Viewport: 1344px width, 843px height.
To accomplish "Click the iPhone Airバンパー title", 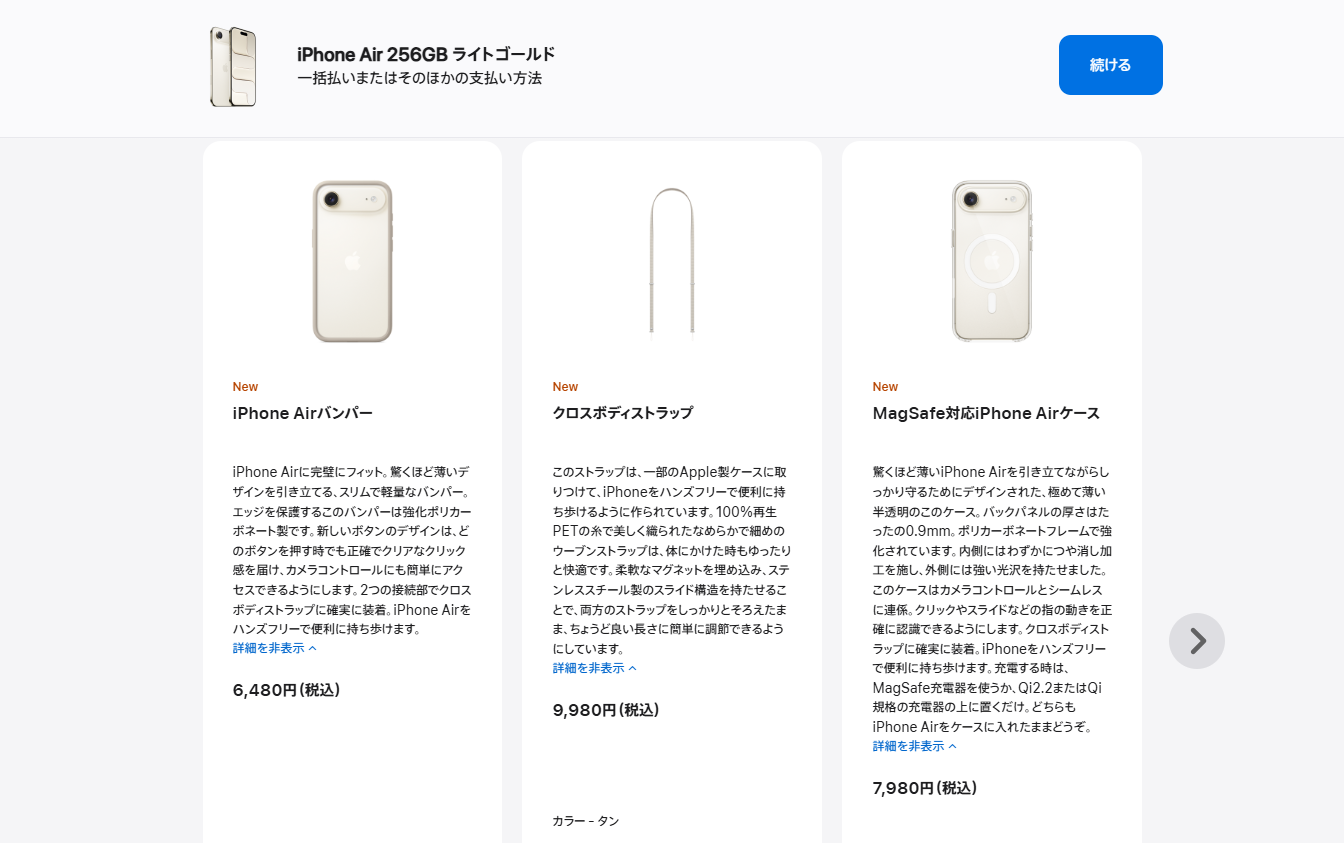I will click(x=303, y=413).
